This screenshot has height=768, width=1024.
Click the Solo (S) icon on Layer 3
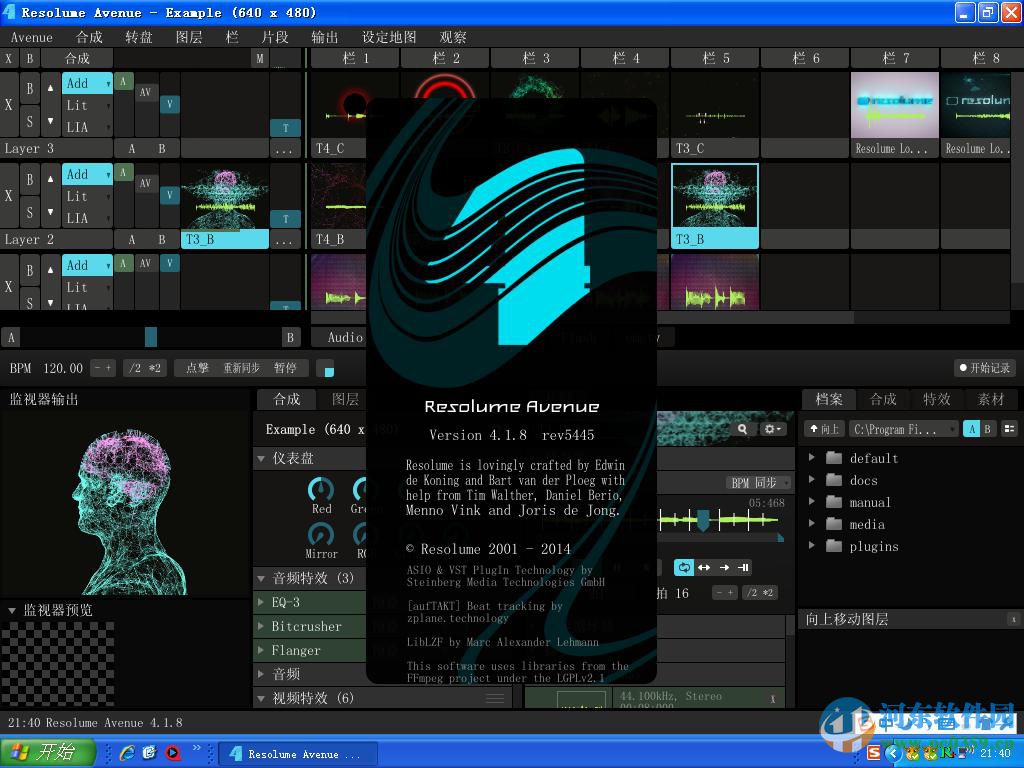(30, 122)
